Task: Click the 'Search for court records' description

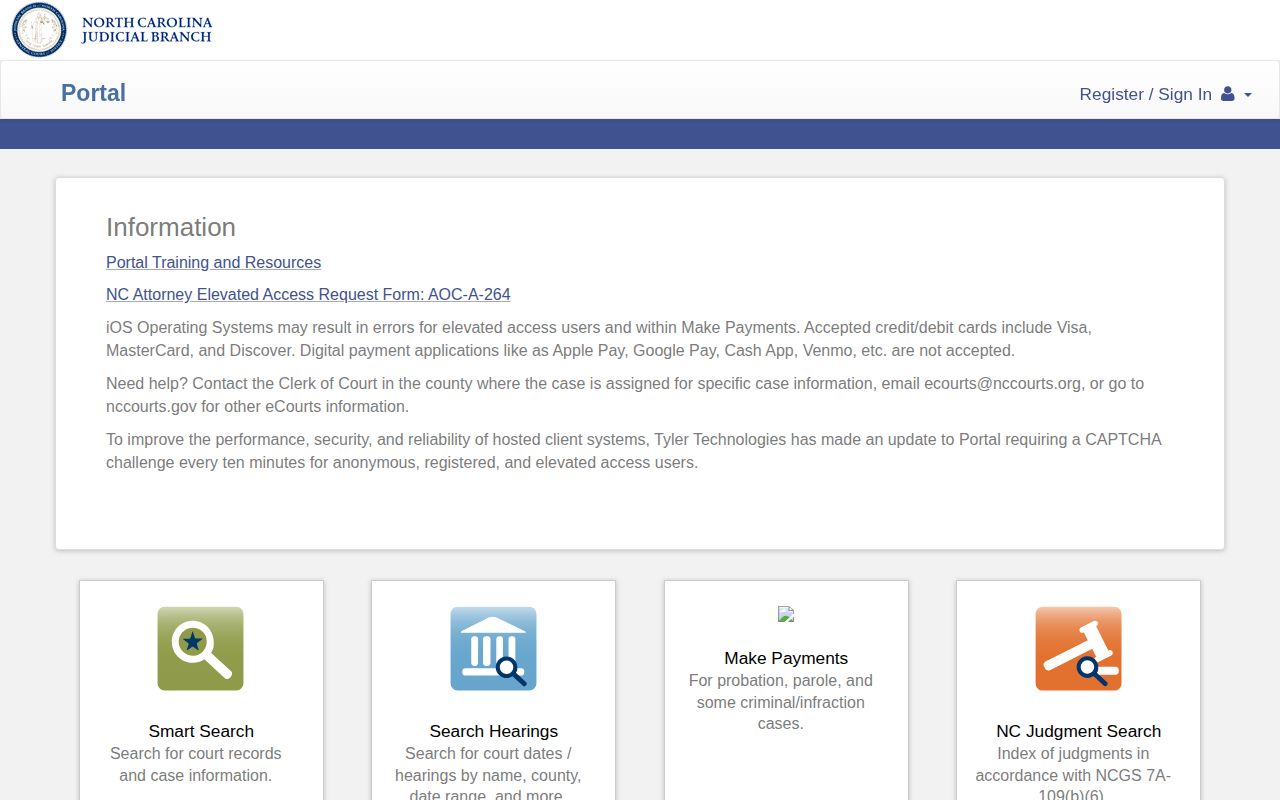Action: pos(196,764)
